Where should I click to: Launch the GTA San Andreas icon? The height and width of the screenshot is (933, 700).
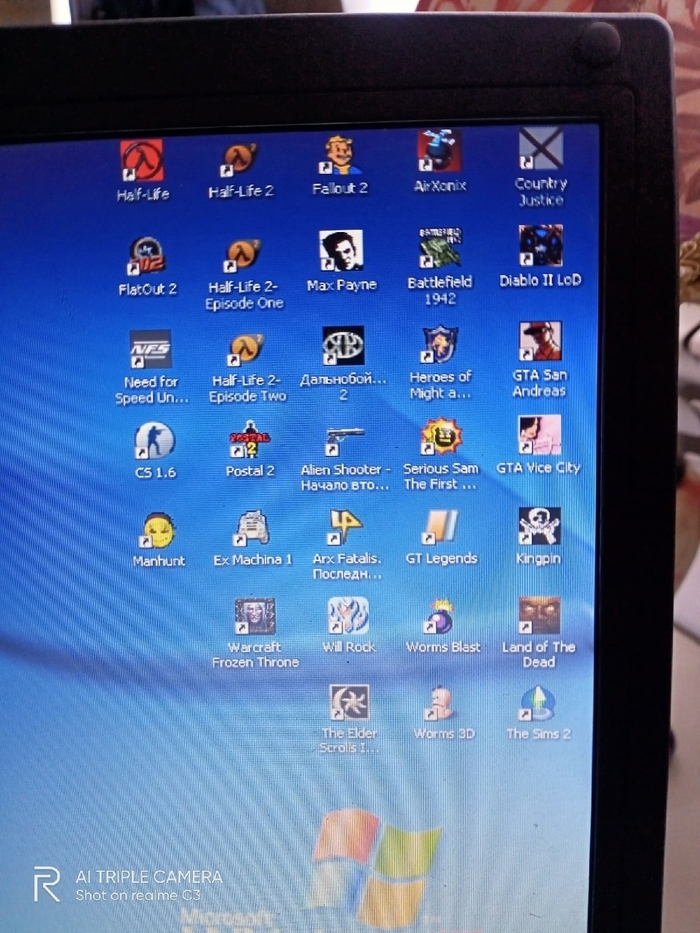539,341
